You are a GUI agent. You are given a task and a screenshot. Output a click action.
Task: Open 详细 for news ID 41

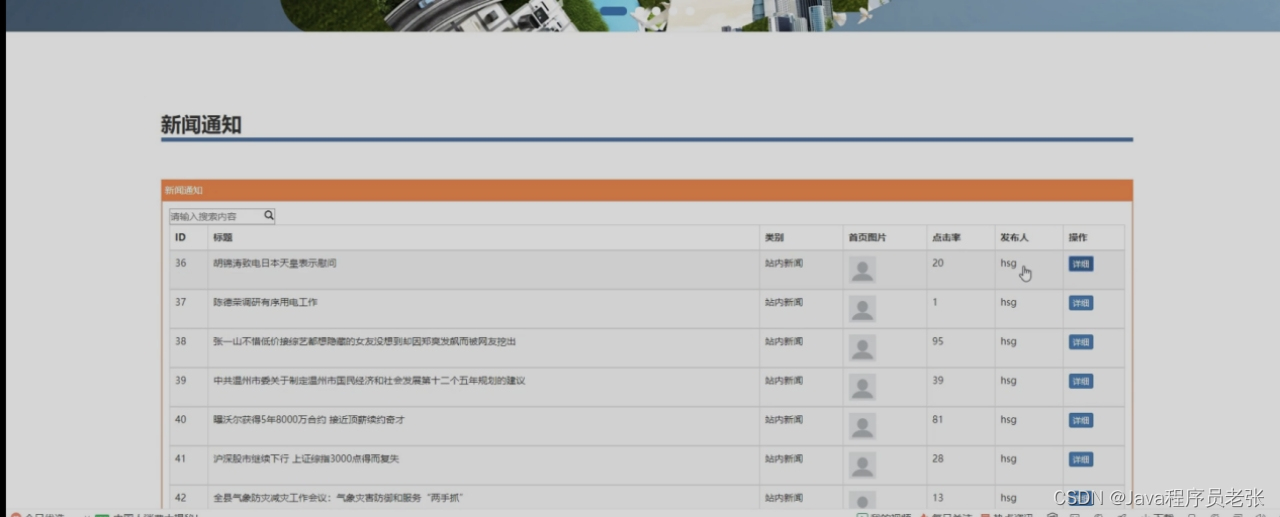click(1081, 459)
